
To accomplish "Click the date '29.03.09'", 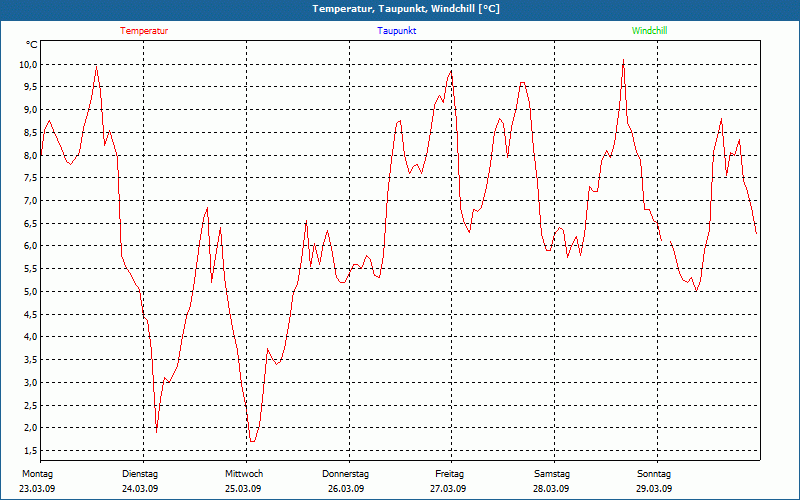I will pyautogui.click(x=654, y=489).
